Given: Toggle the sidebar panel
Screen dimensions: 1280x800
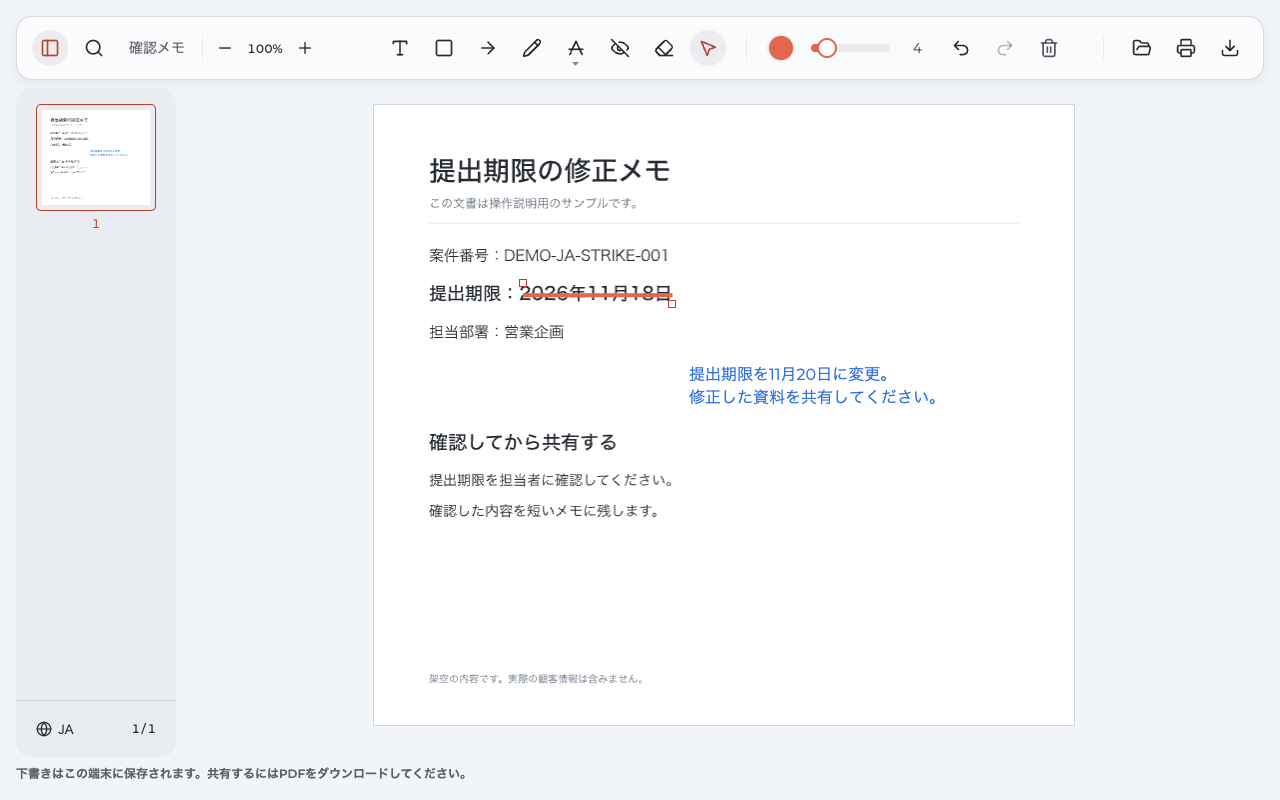Looking at the screenshot, I should tap(50, 48).
